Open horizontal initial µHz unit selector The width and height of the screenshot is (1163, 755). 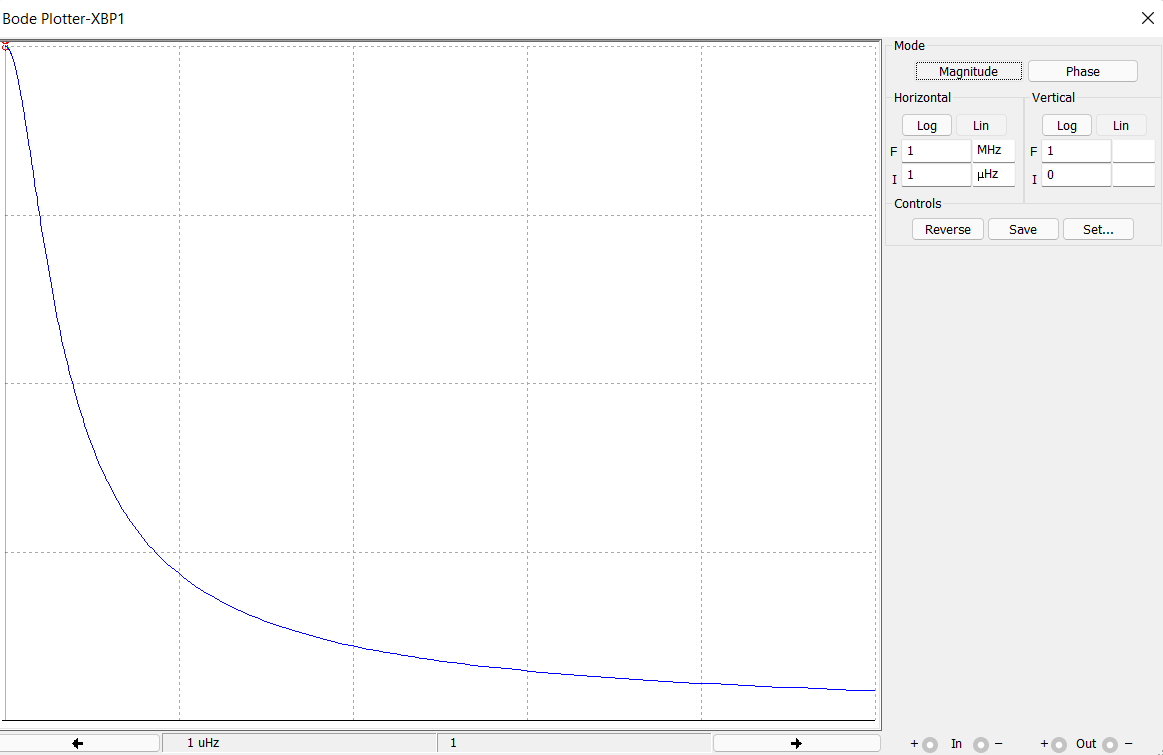tap(993, 175)
